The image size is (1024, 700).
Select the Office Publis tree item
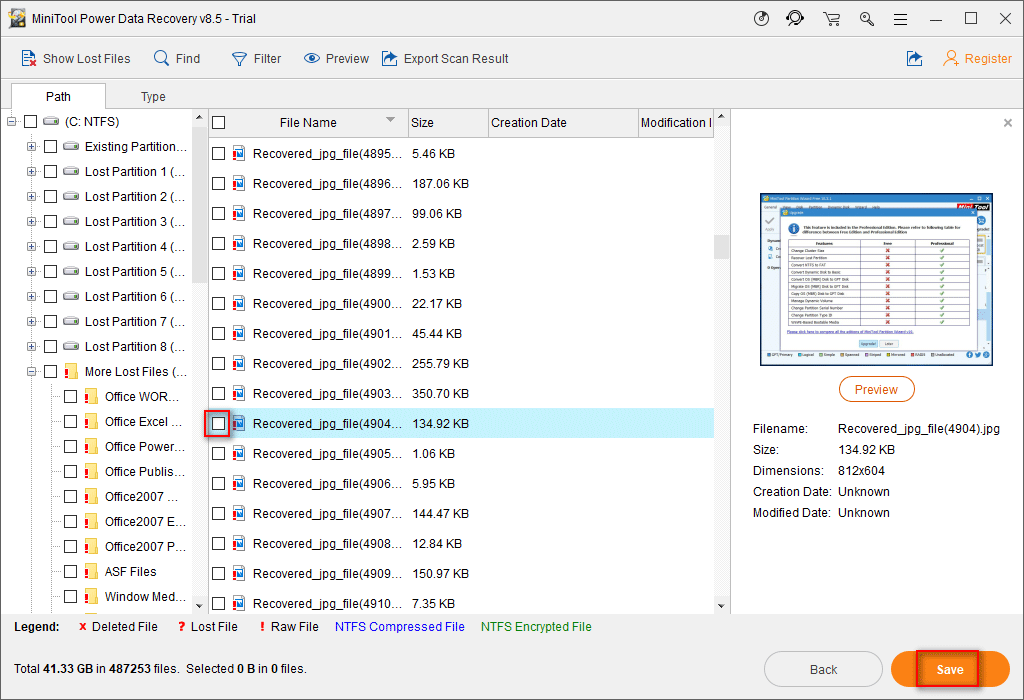coord(145,471)
